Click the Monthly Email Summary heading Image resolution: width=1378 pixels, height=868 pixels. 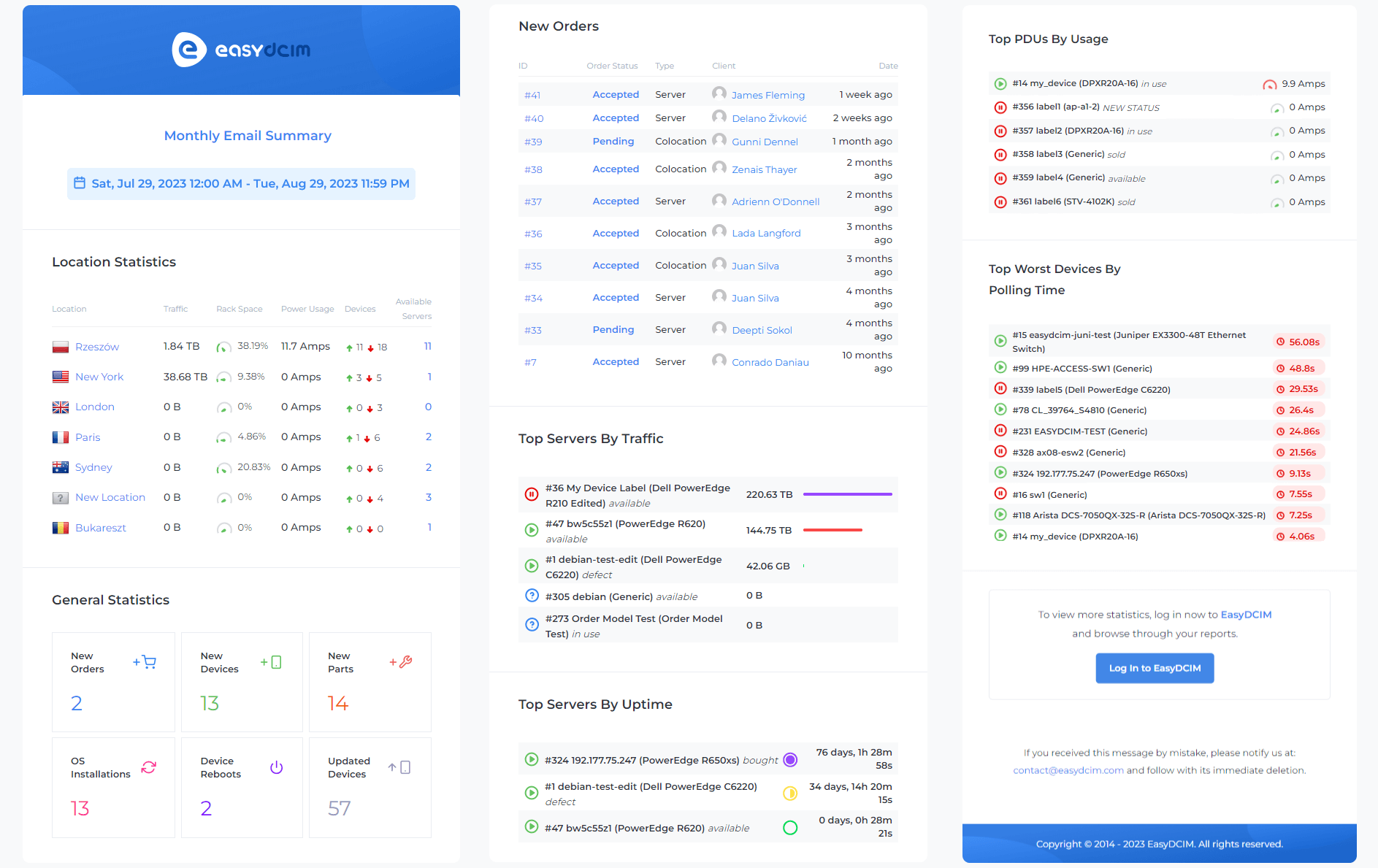(x=248, y=136)
